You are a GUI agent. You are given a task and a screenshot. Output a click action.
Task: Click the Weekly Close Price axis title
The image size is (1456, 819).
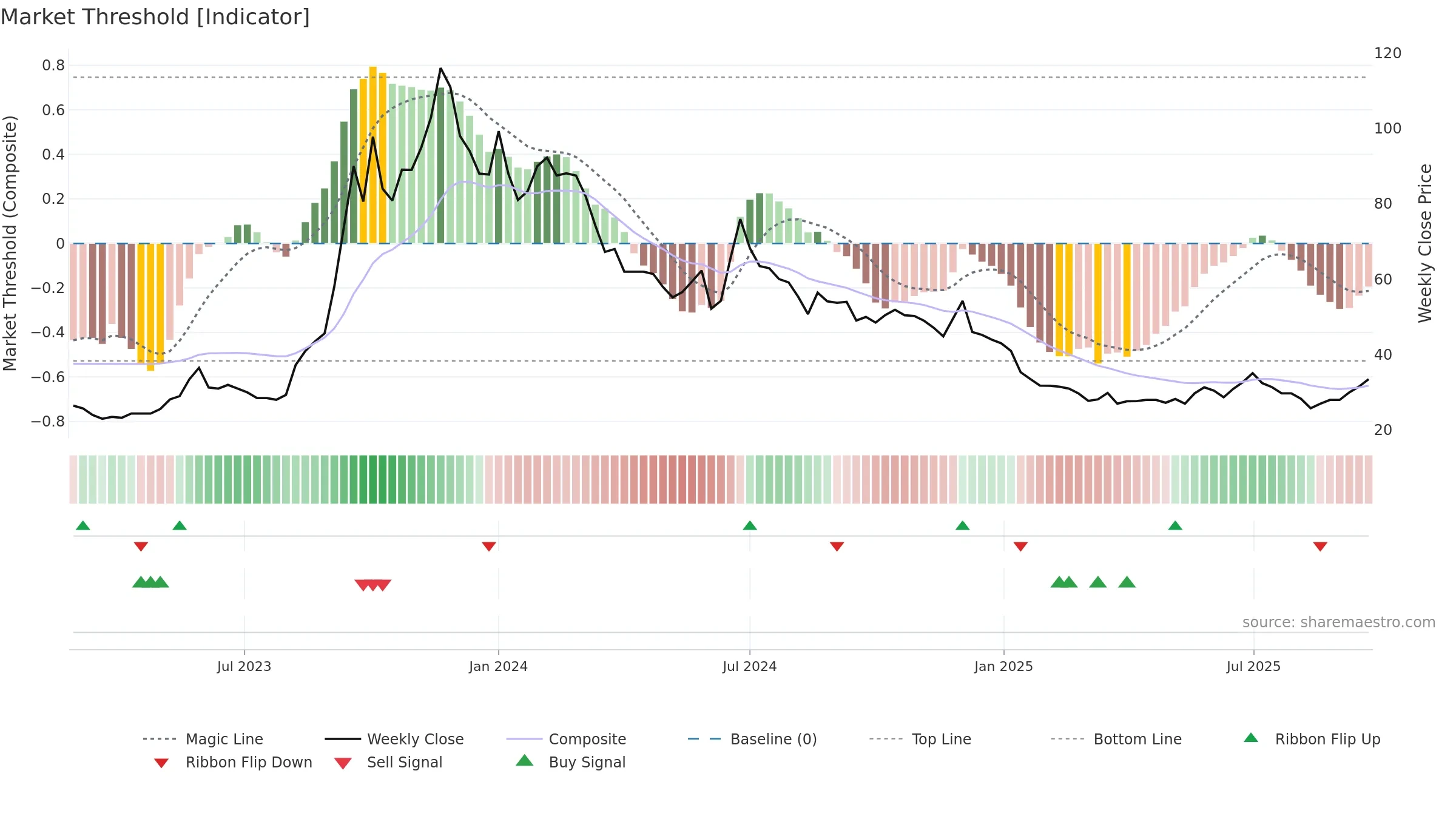click(x=1425, y=243)
